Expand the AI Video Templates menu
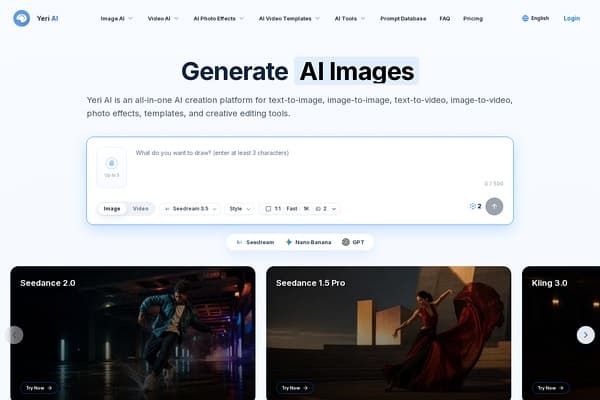The height and width of the screenshot is (400, 600). click(x=289, y=18)
